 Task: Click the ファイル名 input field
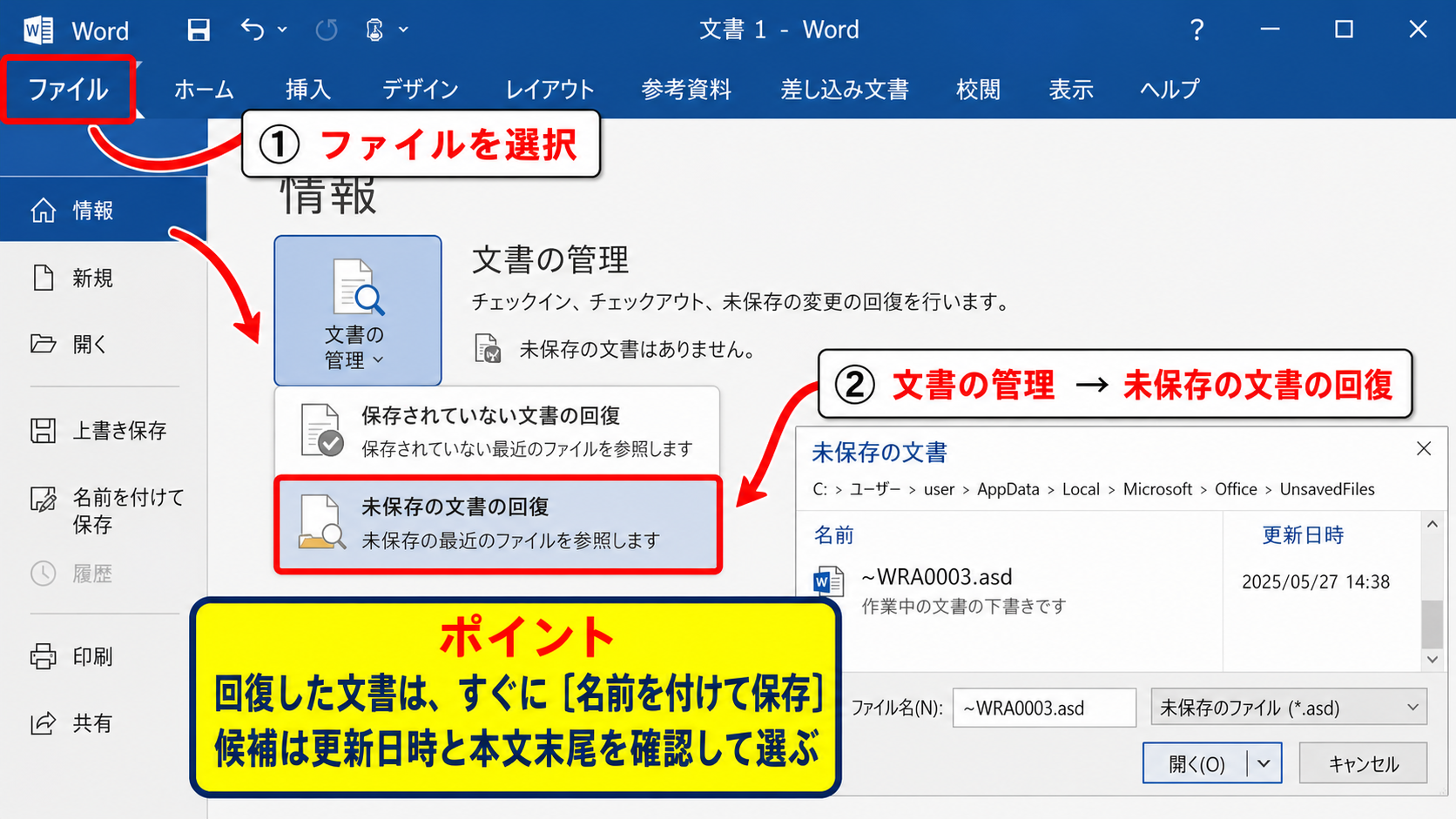[1044, 708]
